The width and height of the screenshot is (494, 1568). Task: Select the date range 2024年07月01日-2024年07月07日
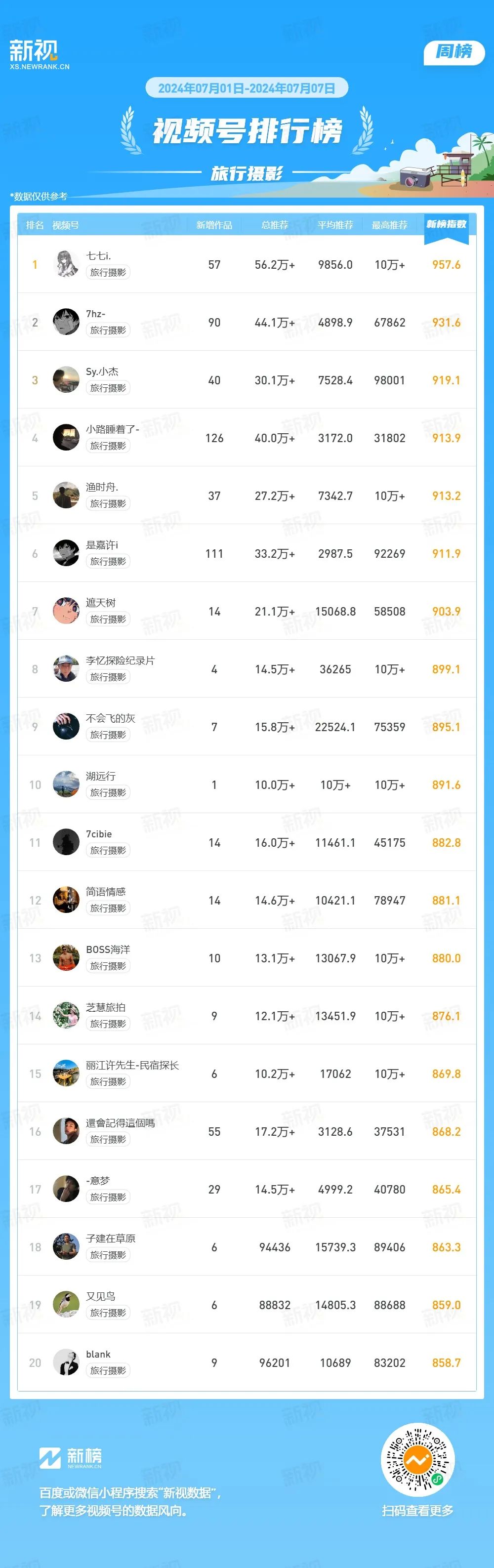pos(247,88)
